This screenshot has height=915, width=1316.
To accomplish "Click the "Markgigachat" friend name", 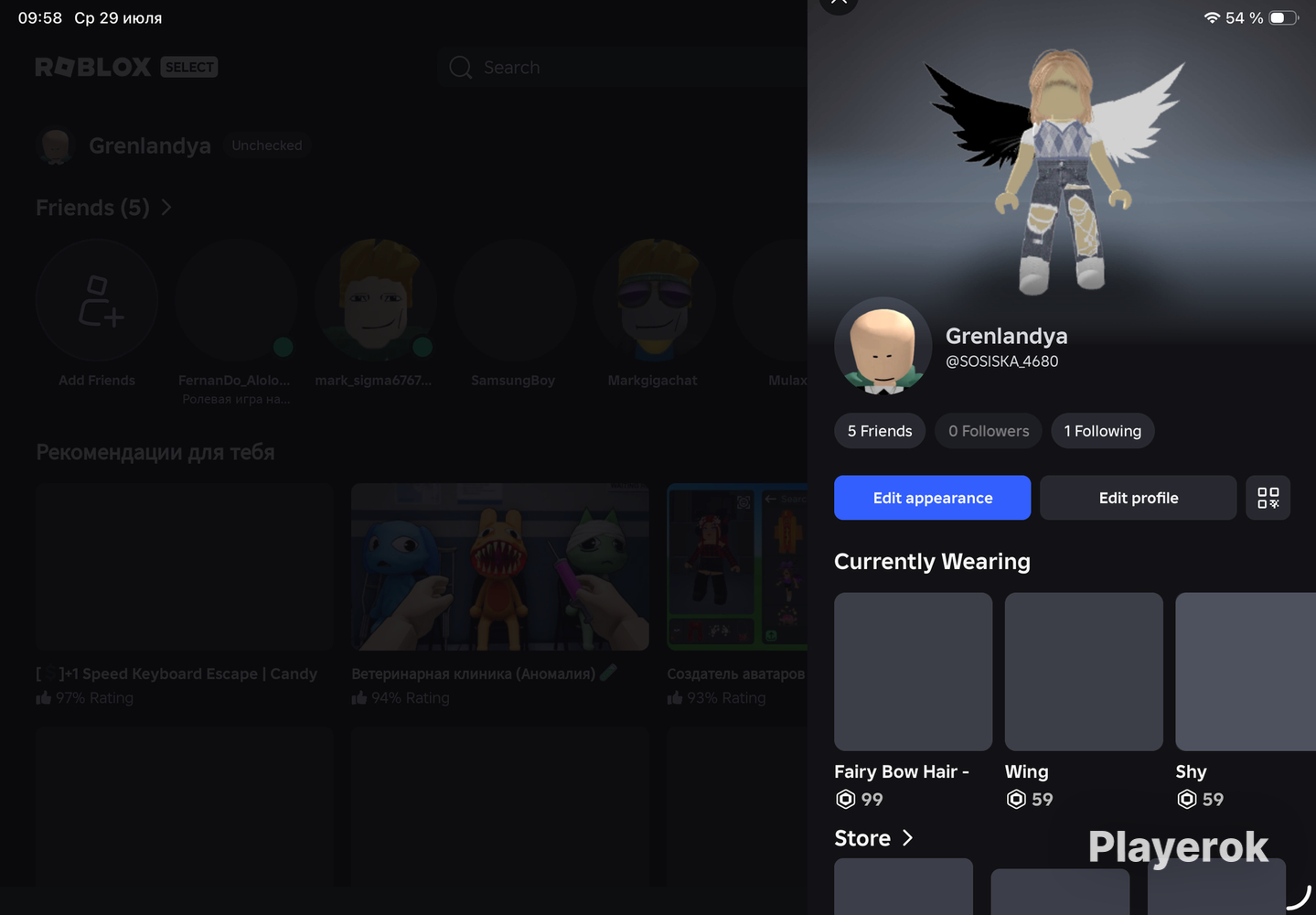I will 653,381.
